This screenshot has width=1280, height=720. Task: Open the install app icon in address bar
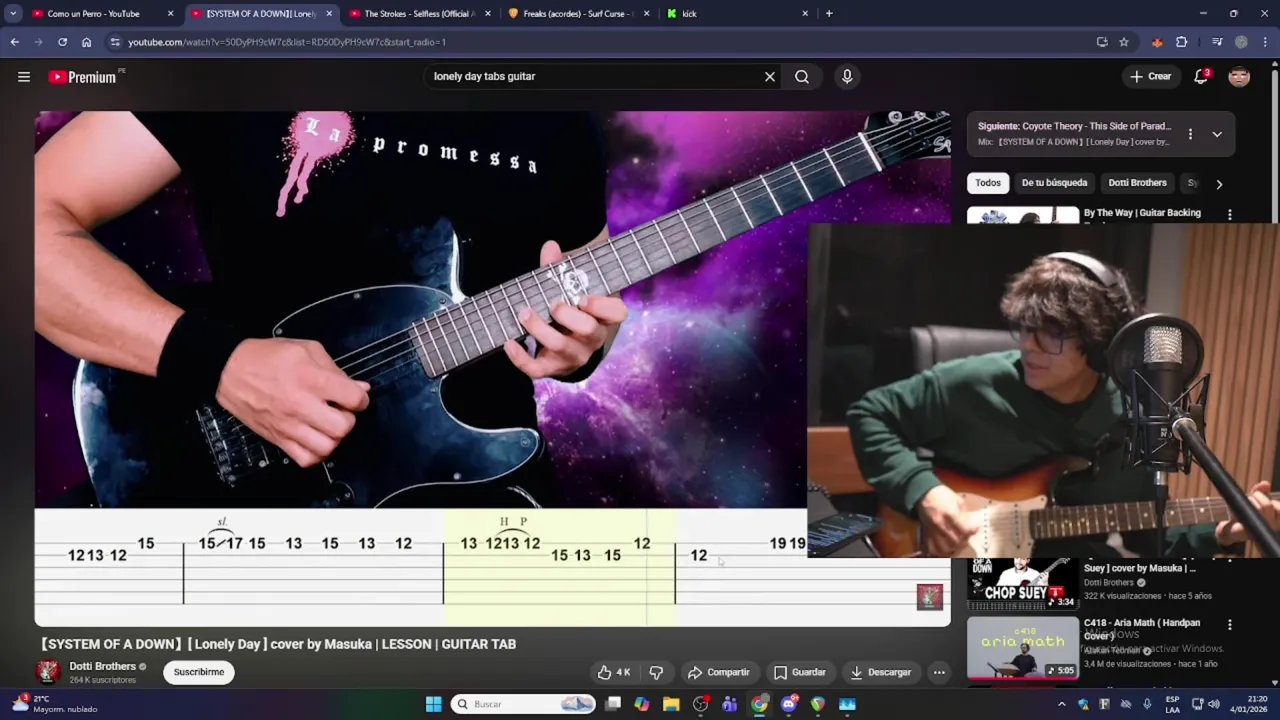pyautogui.click(x=1102, y=42)
